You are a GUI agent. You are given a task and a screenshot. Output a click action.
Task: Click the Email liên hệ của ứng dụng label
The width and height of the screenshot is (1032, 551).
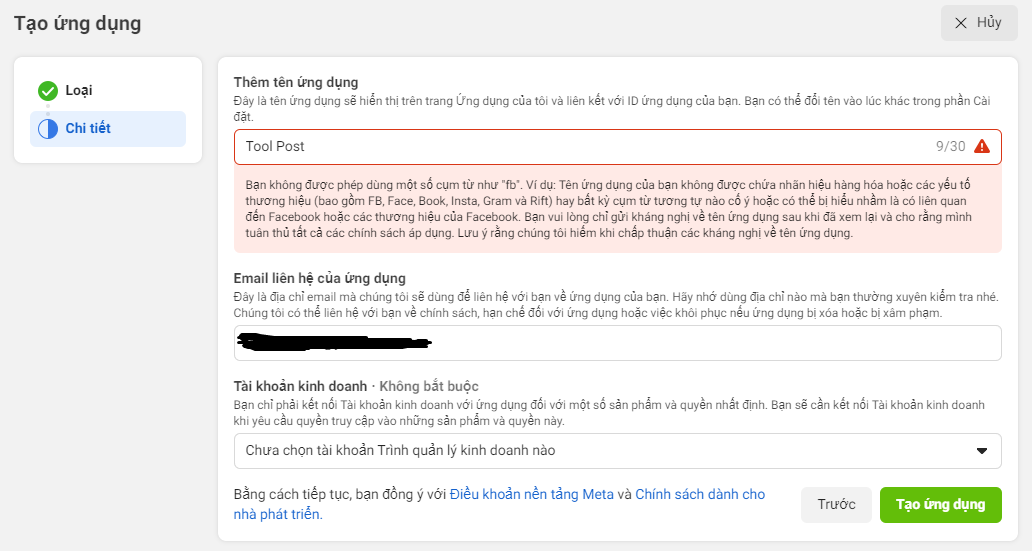pos(319,278)
